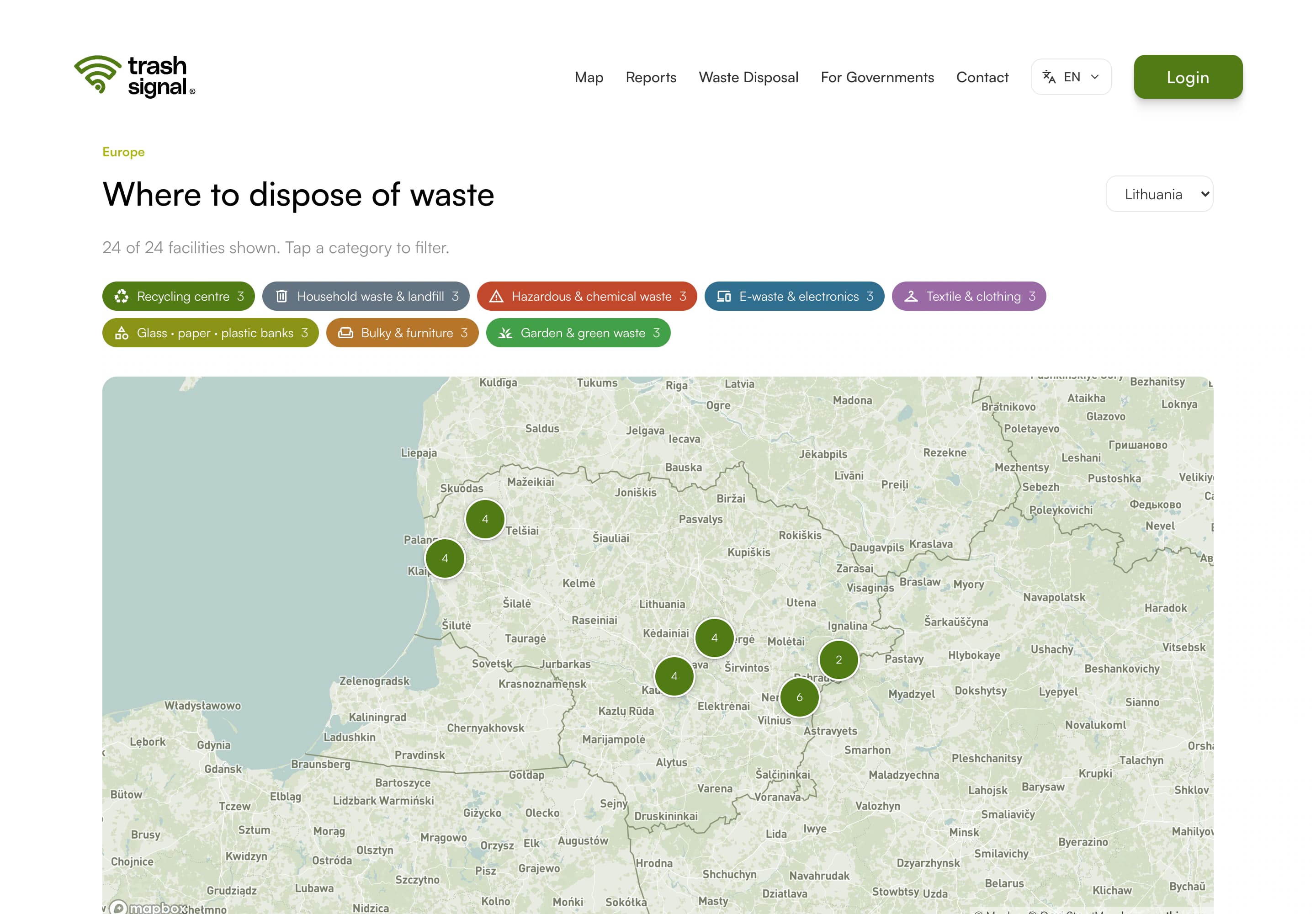Image resolution: width=1316 pixels, height=914 pixels.
Task: Click the leaf icon on Garden waste chip
Action: click(505, 333)
